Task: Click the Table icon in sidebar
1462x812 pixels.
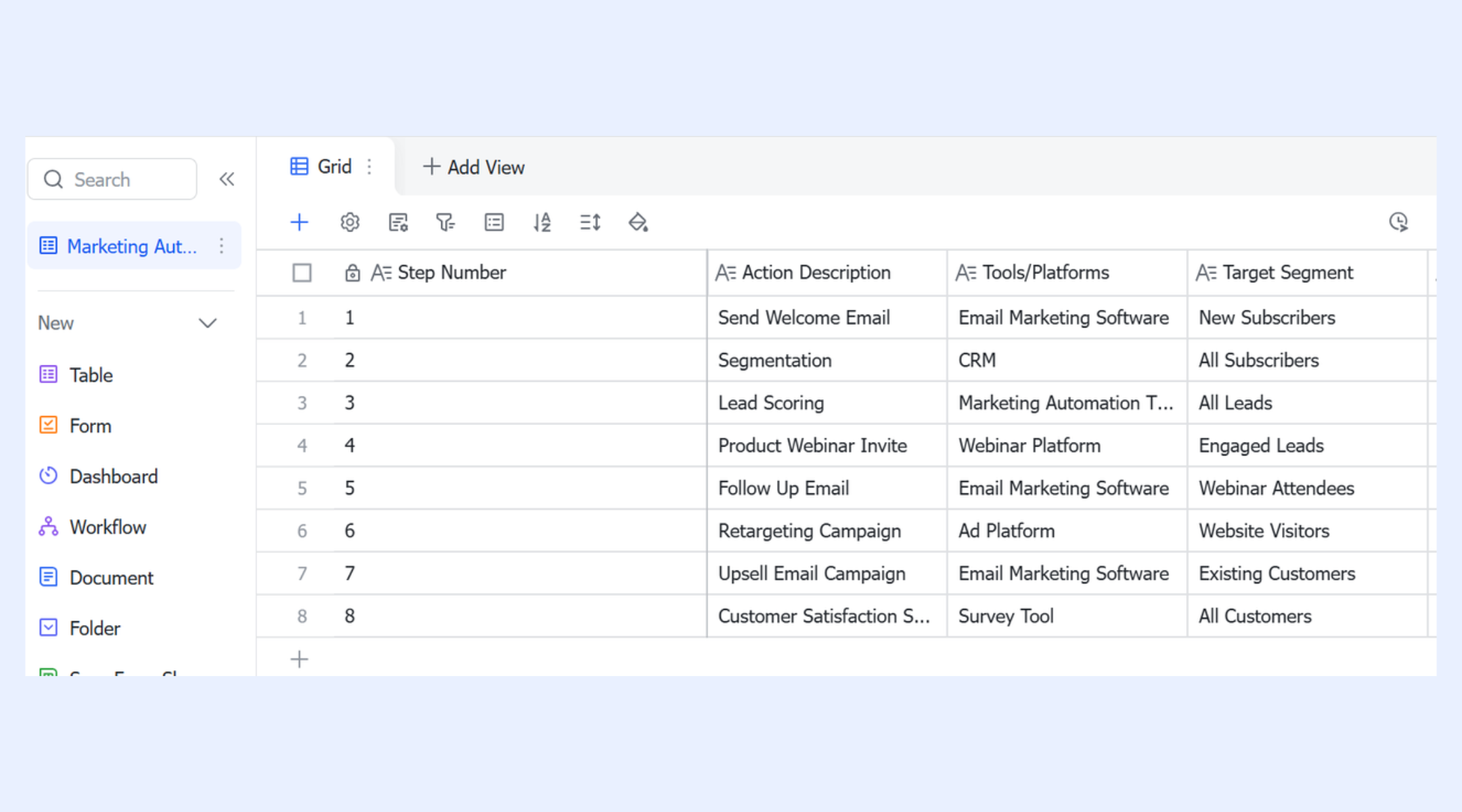Action: pyautogui.click(x=49, y=374)
